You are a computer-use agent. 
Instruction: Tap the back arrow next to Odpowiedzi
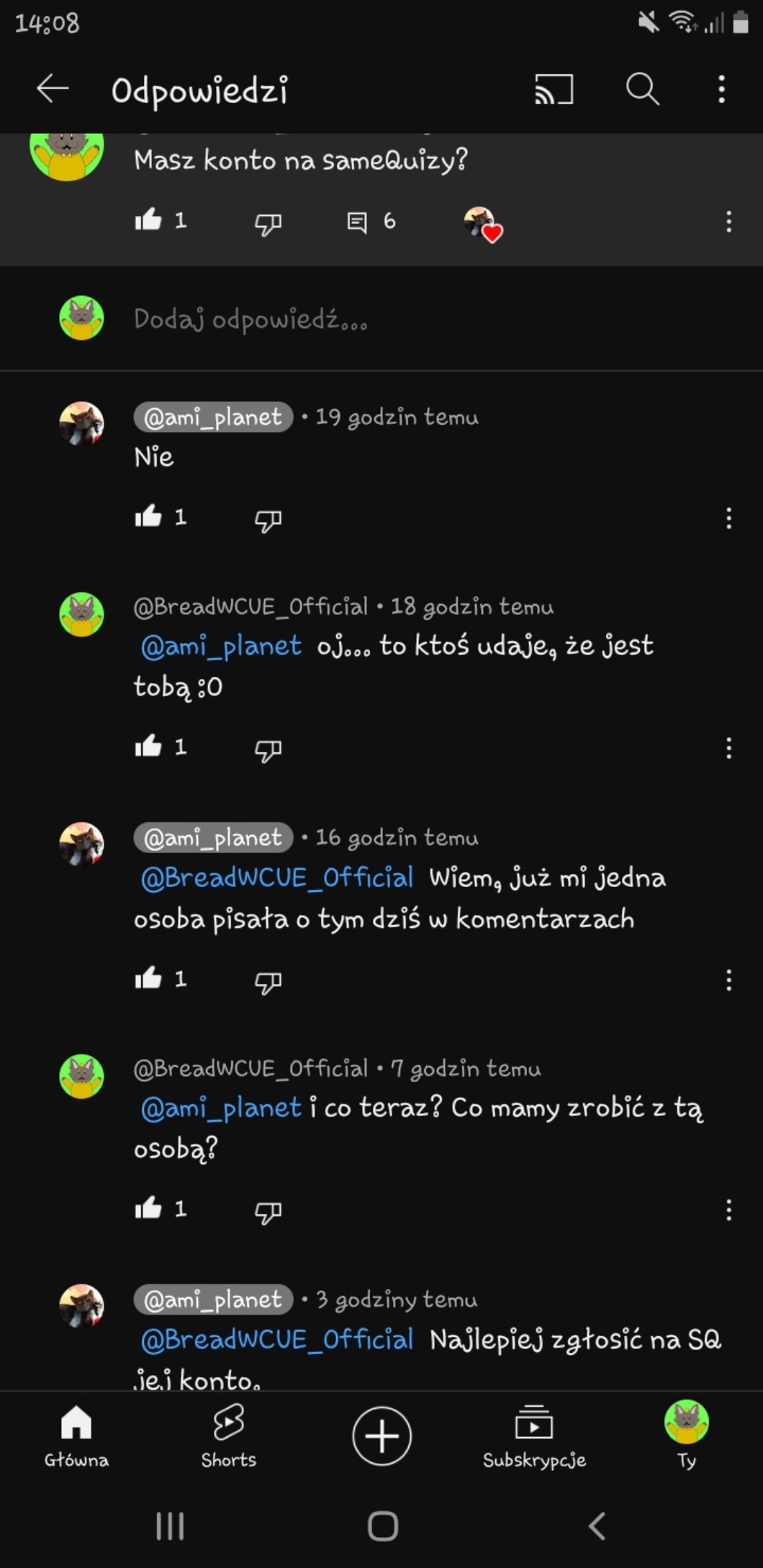point(53,89)
